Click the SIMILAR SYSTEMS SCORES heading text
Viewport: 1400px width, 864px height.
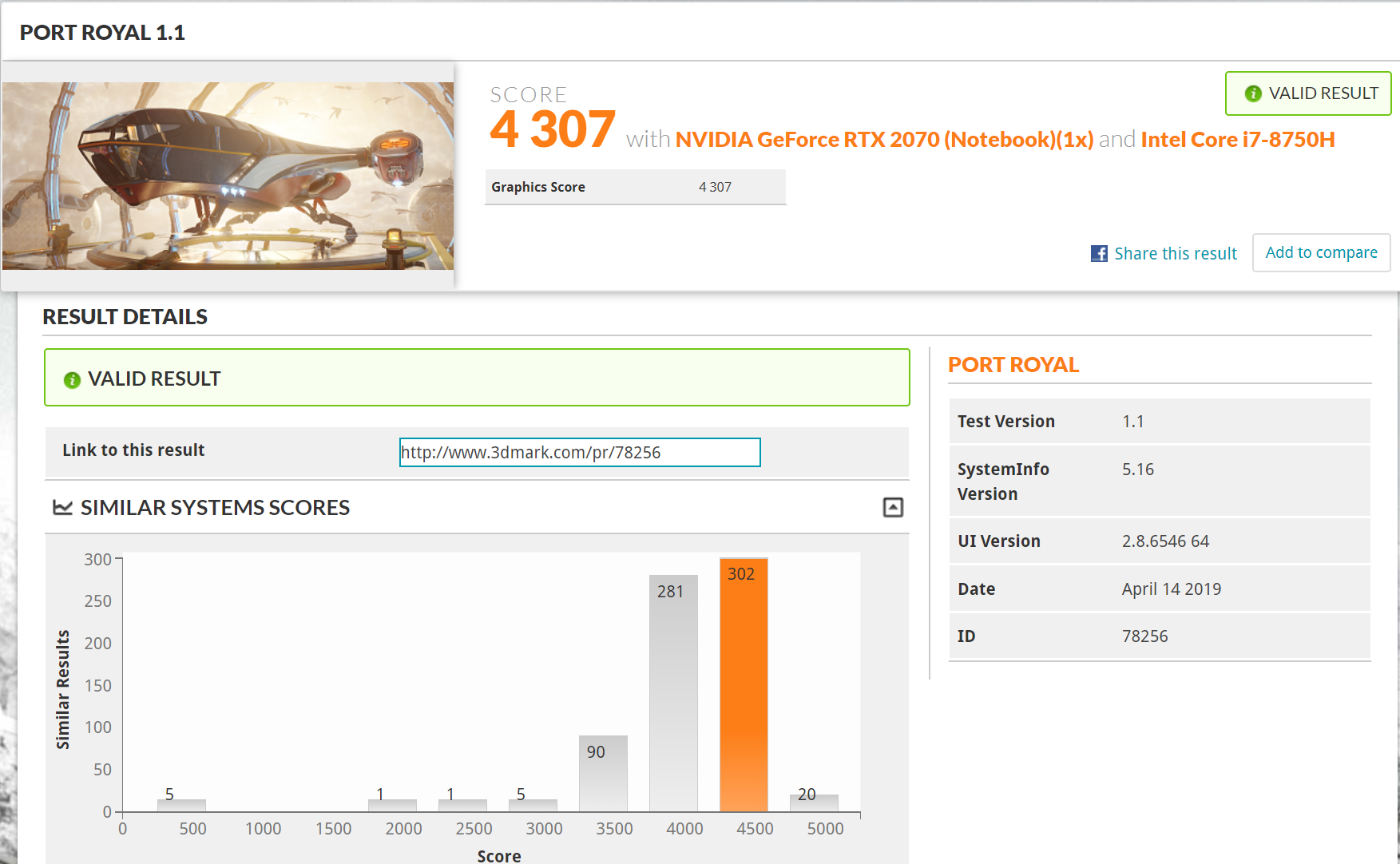[x=215, y=508]
